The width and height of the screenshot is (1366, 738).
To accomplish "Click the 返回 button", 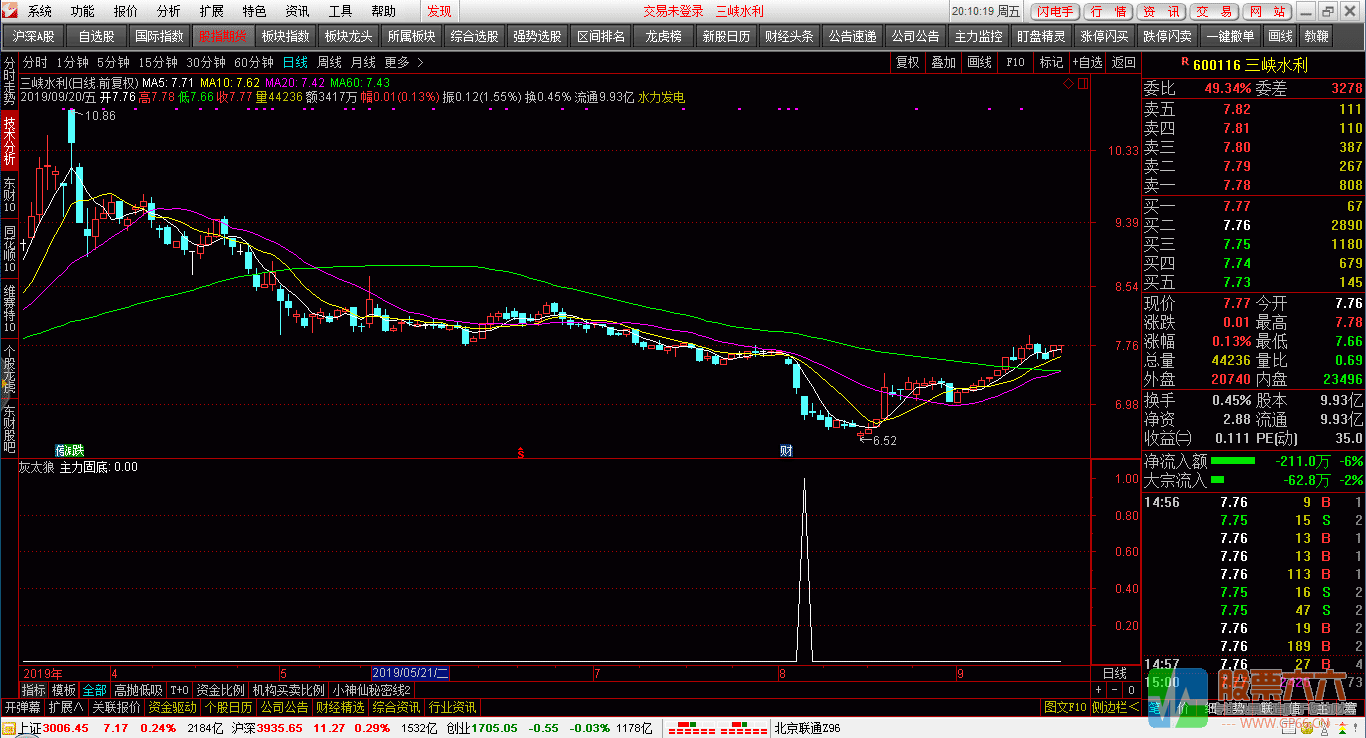I will [1124, 62].
